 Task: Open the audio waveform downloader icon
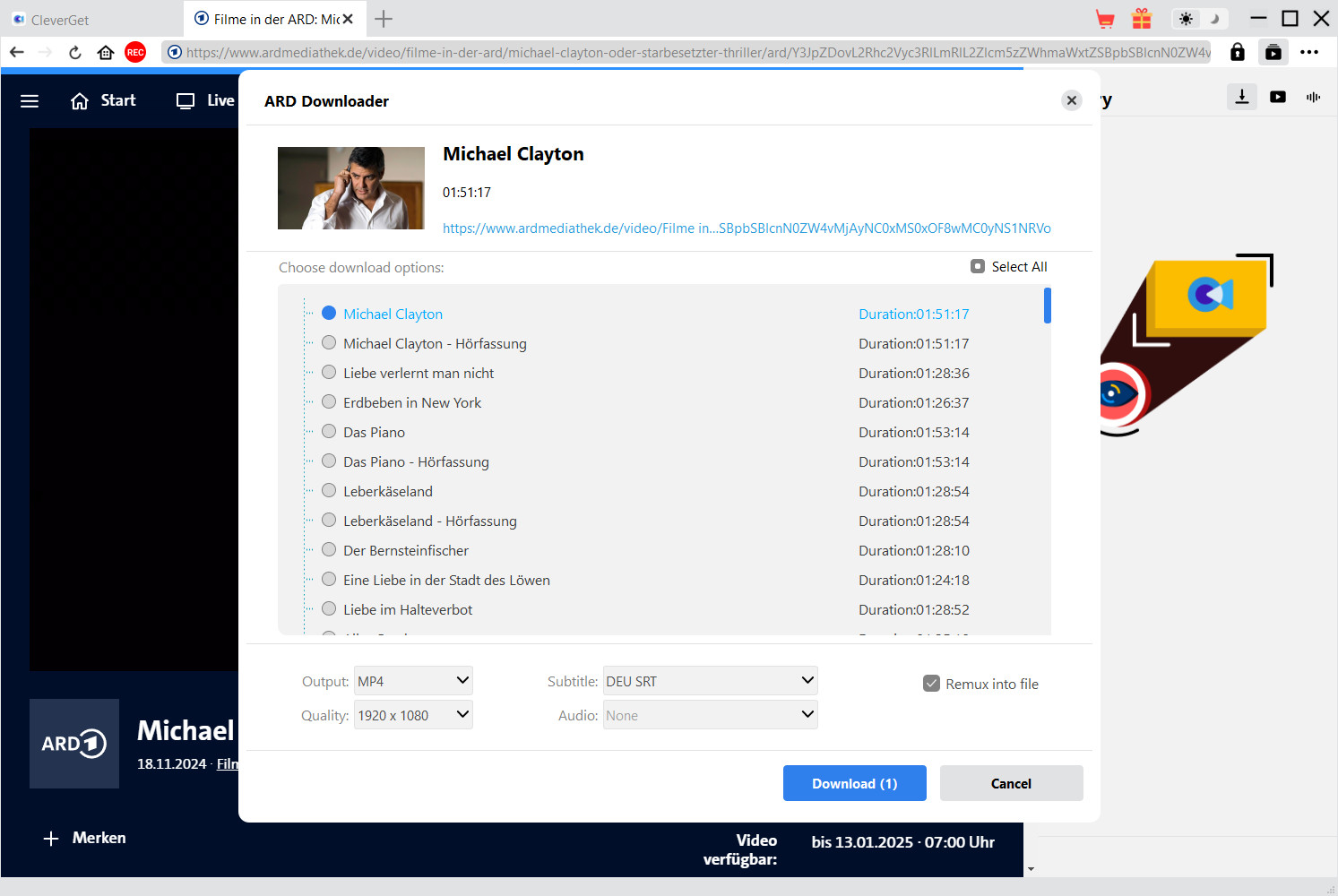tap(1313, 97)
